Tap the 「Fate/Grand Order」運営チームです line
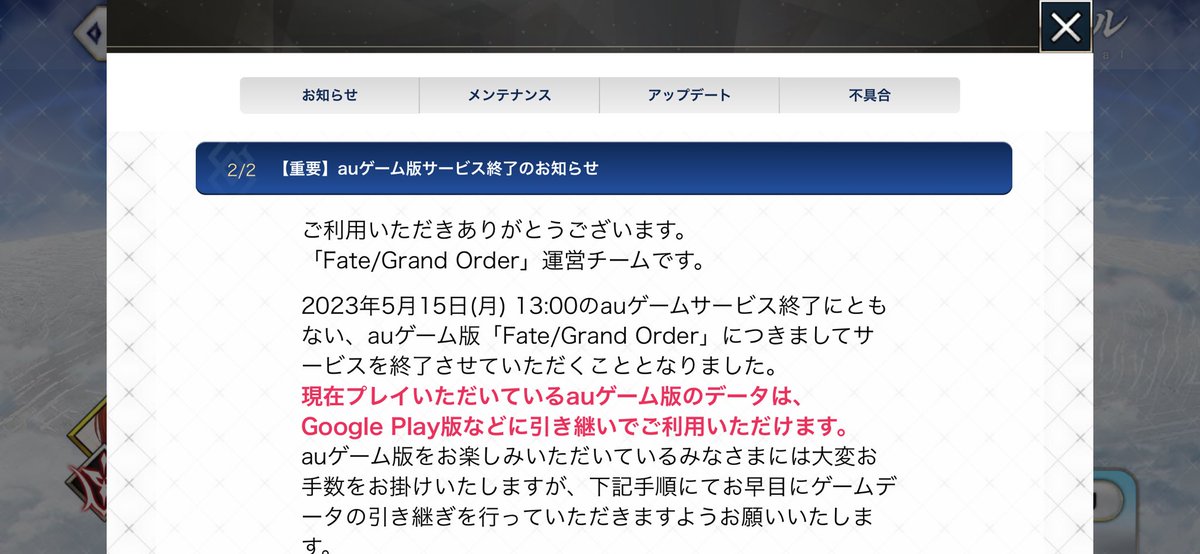The width and height of the screenshot is (1200, 554). (x=504, y=261)
